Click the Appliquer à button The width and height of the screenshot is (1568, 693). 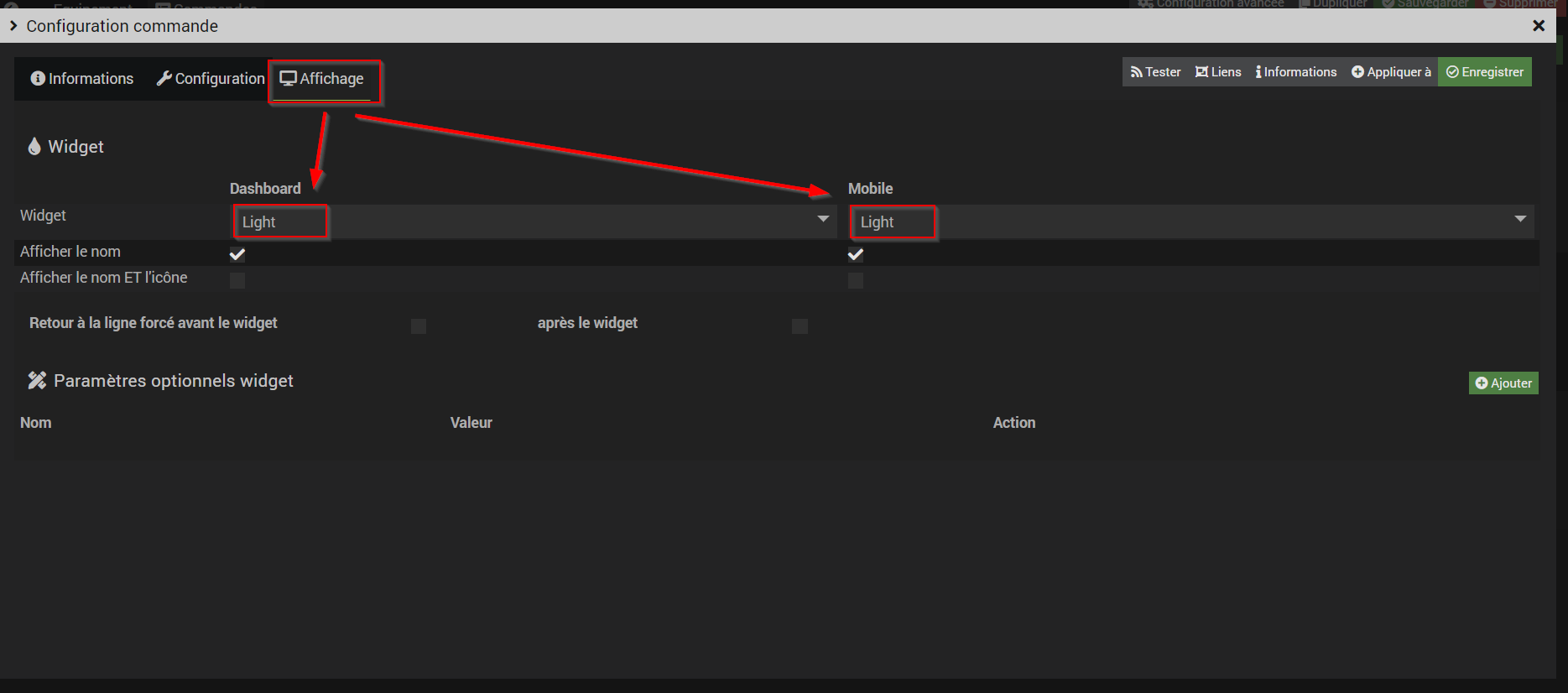pos(1391,72)
